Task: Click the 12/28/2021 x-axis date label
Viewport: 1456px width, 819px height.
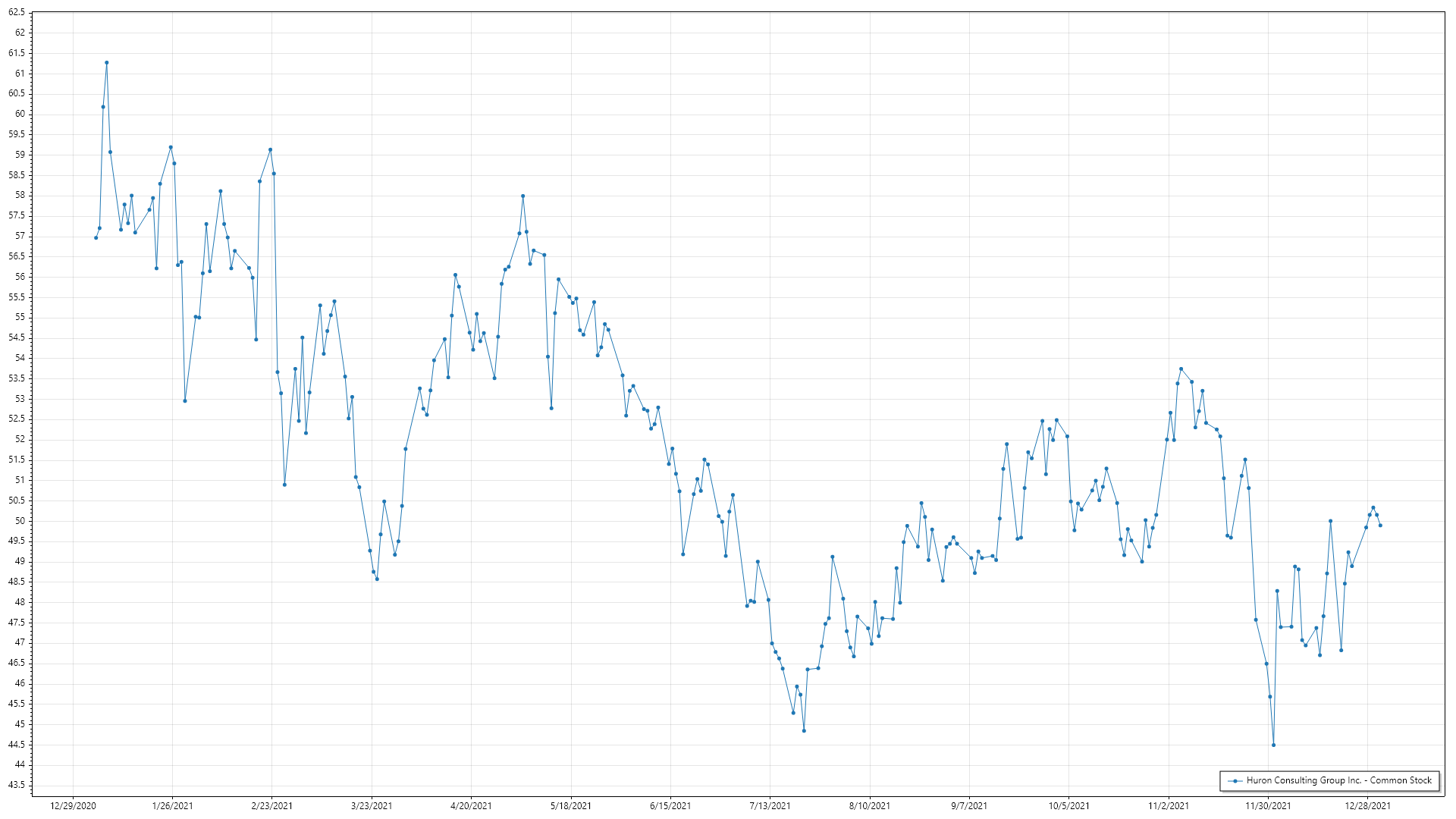Action: 1367,805
